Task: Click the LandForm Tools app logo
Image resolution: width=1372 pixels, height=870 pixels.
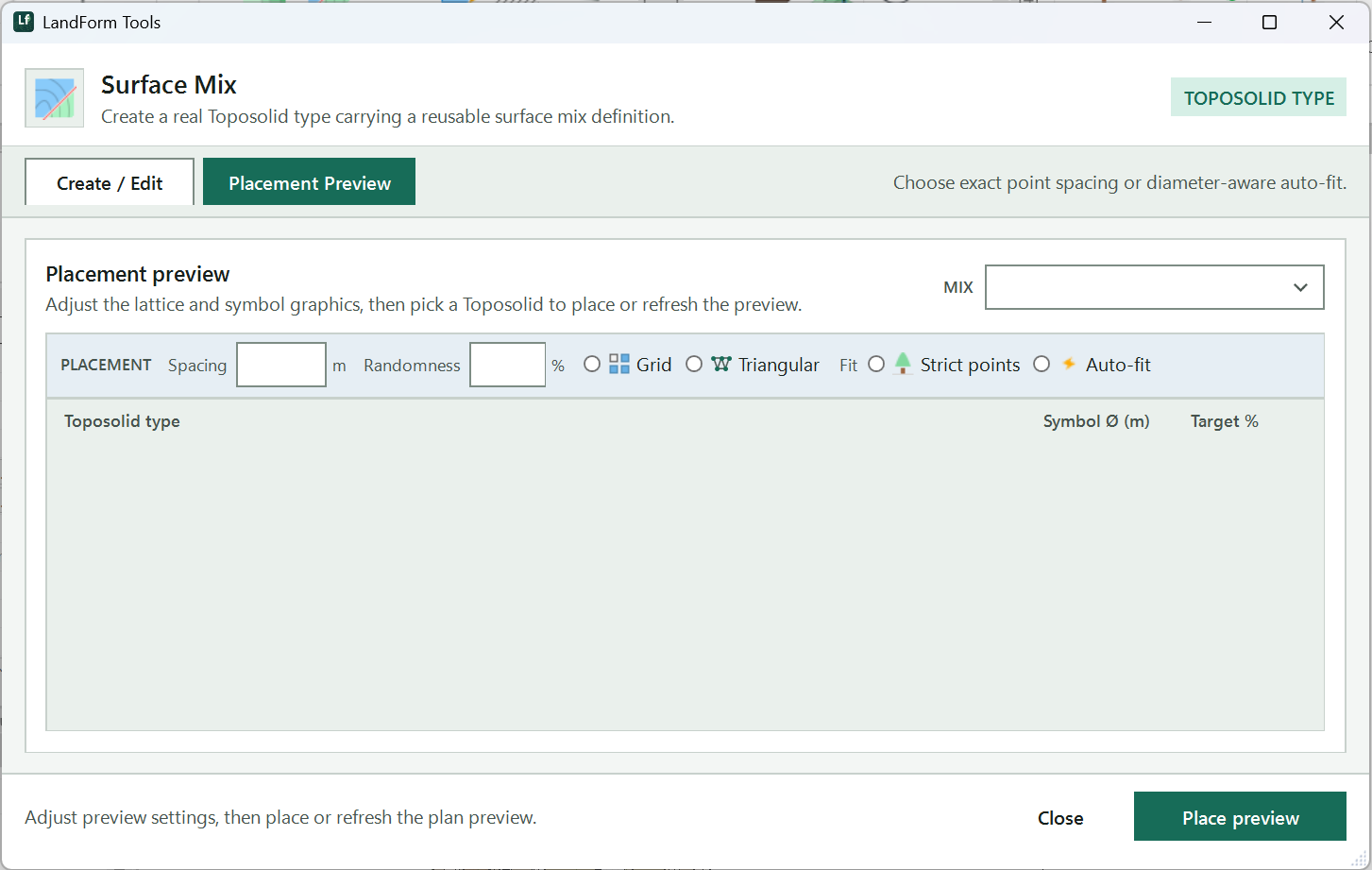Action: pos(24,22)
